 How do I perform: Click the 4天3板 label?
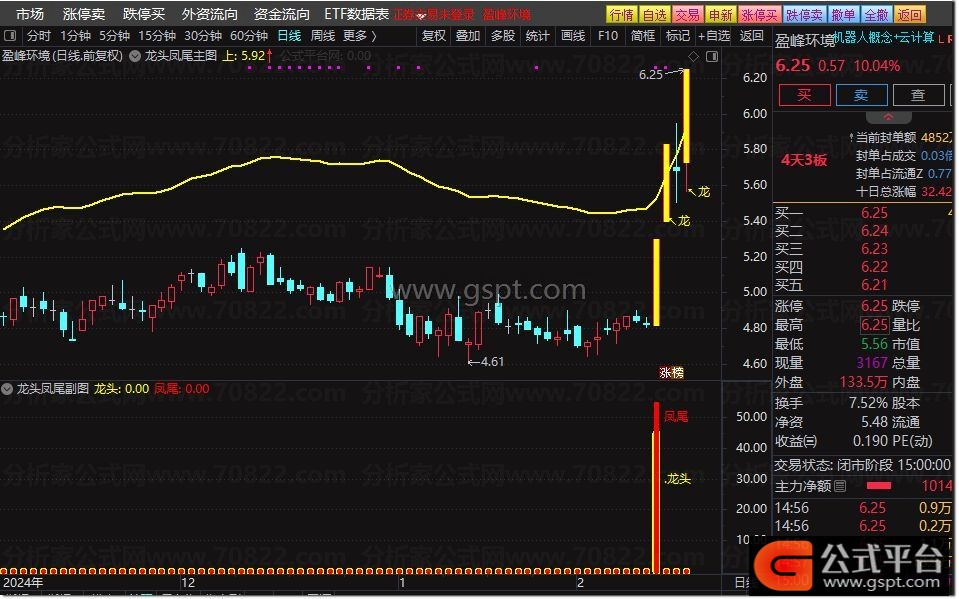(804, 160)
